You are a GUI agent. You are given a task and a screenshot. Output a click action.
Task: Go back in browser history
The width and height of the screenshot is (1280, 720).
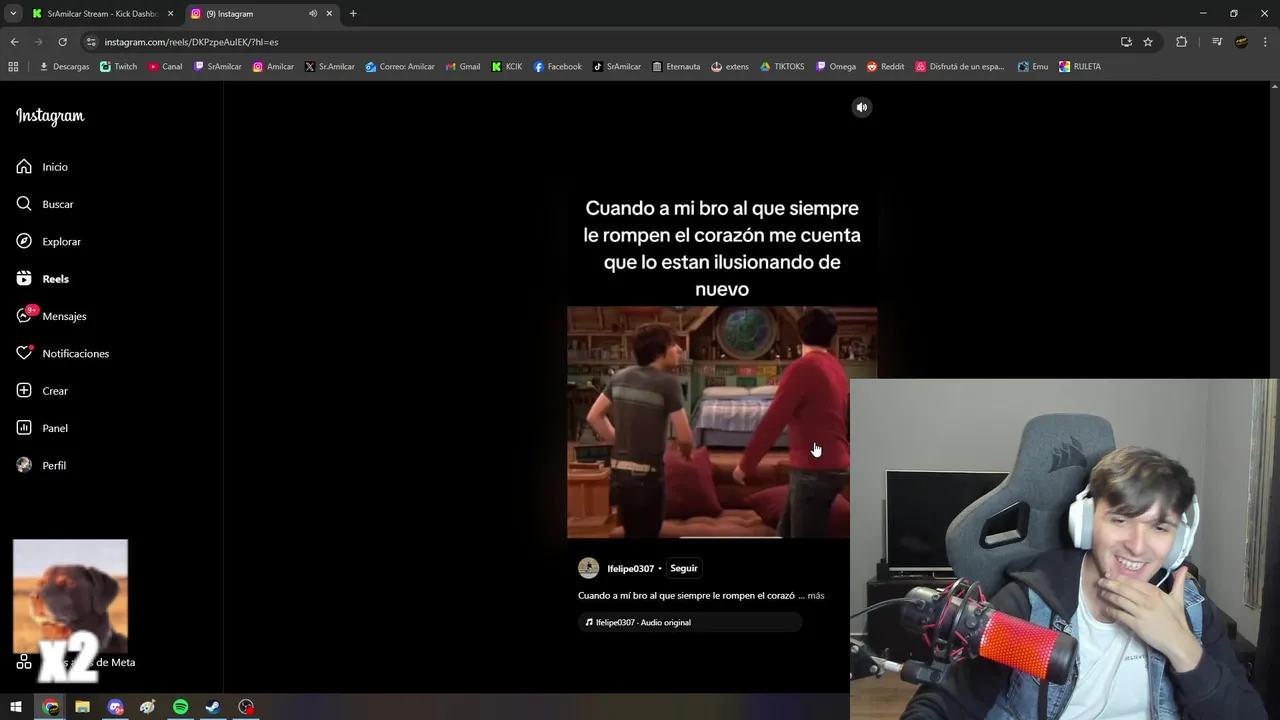(x=14, y=42)
